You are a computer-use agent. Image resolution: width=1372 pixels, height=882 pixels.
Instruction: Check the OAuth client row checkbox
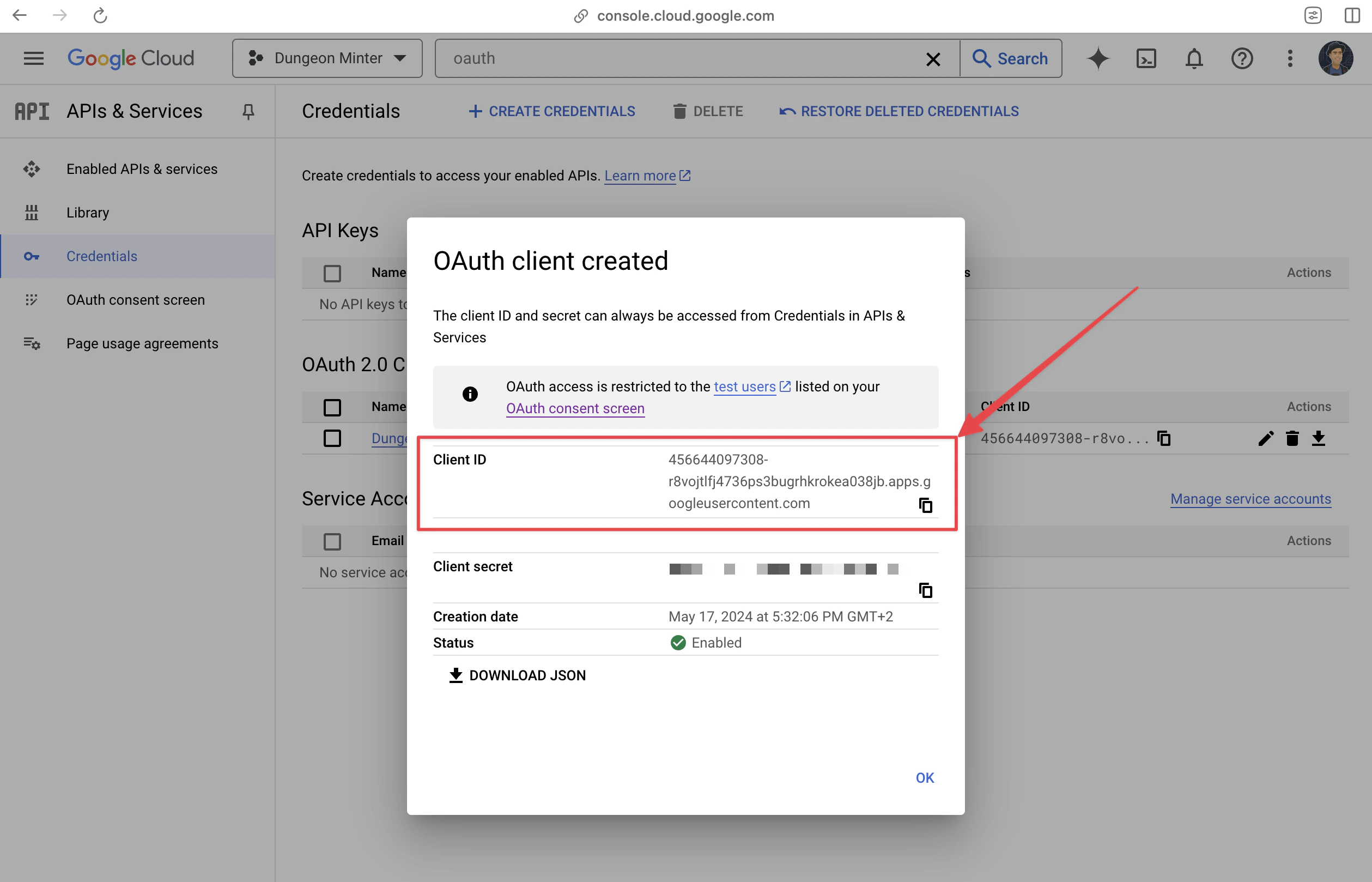point(332,438)
